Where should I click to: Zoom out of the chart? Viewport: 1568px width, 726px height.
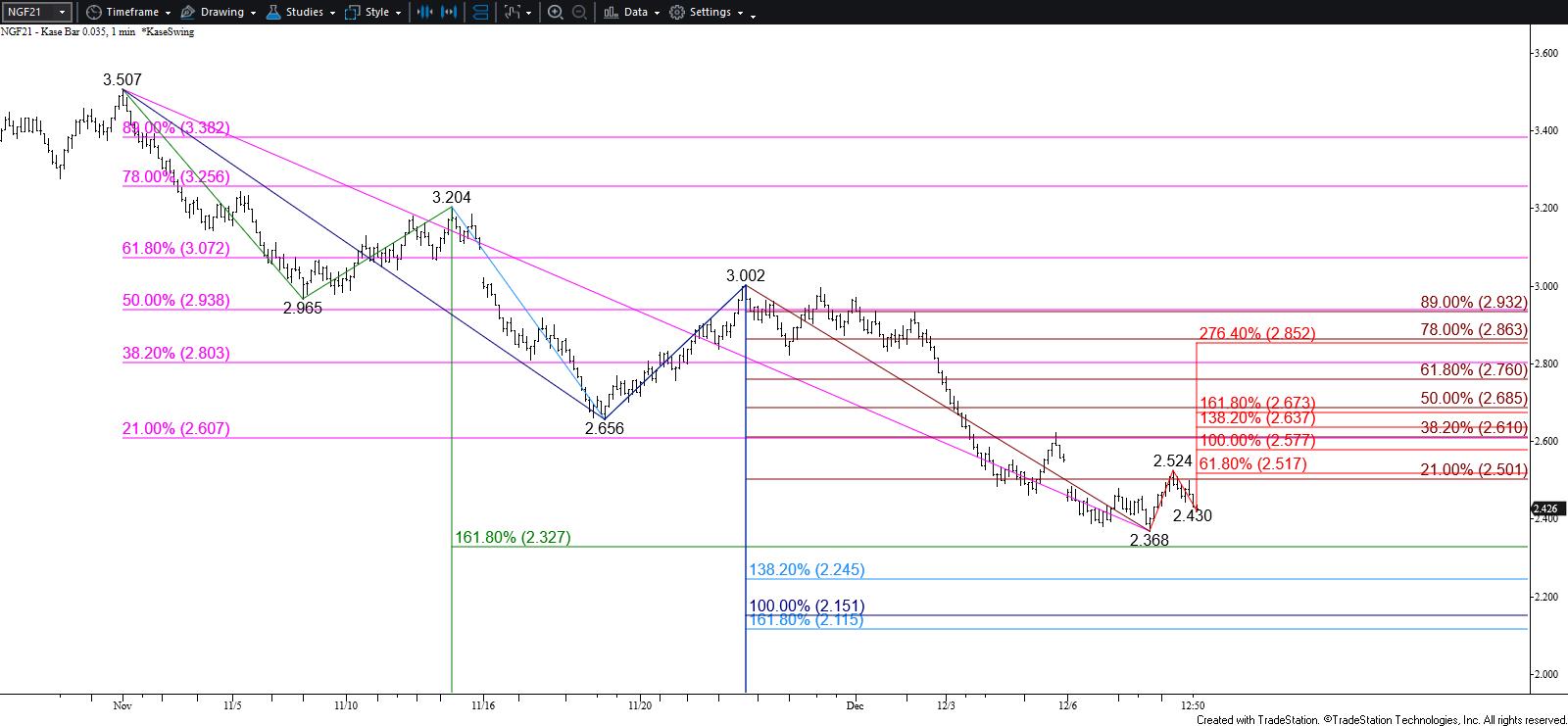click(579, 13)
